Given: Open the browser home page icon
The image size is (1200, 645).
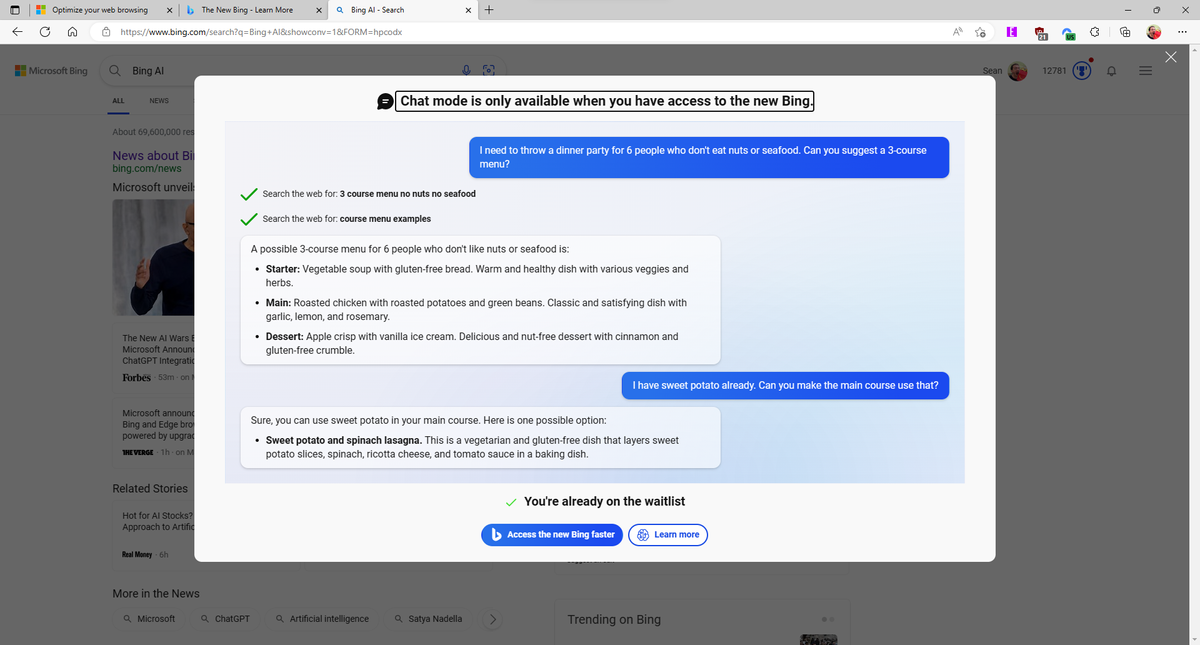Looking at the screenshot, I should tap(73, 32).
